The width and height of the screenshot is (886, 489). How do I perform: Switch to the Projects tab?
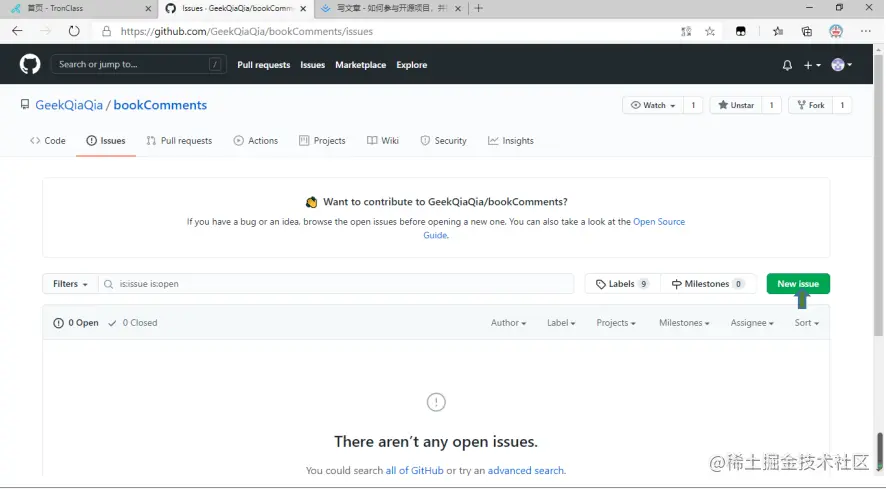point(322,141)
